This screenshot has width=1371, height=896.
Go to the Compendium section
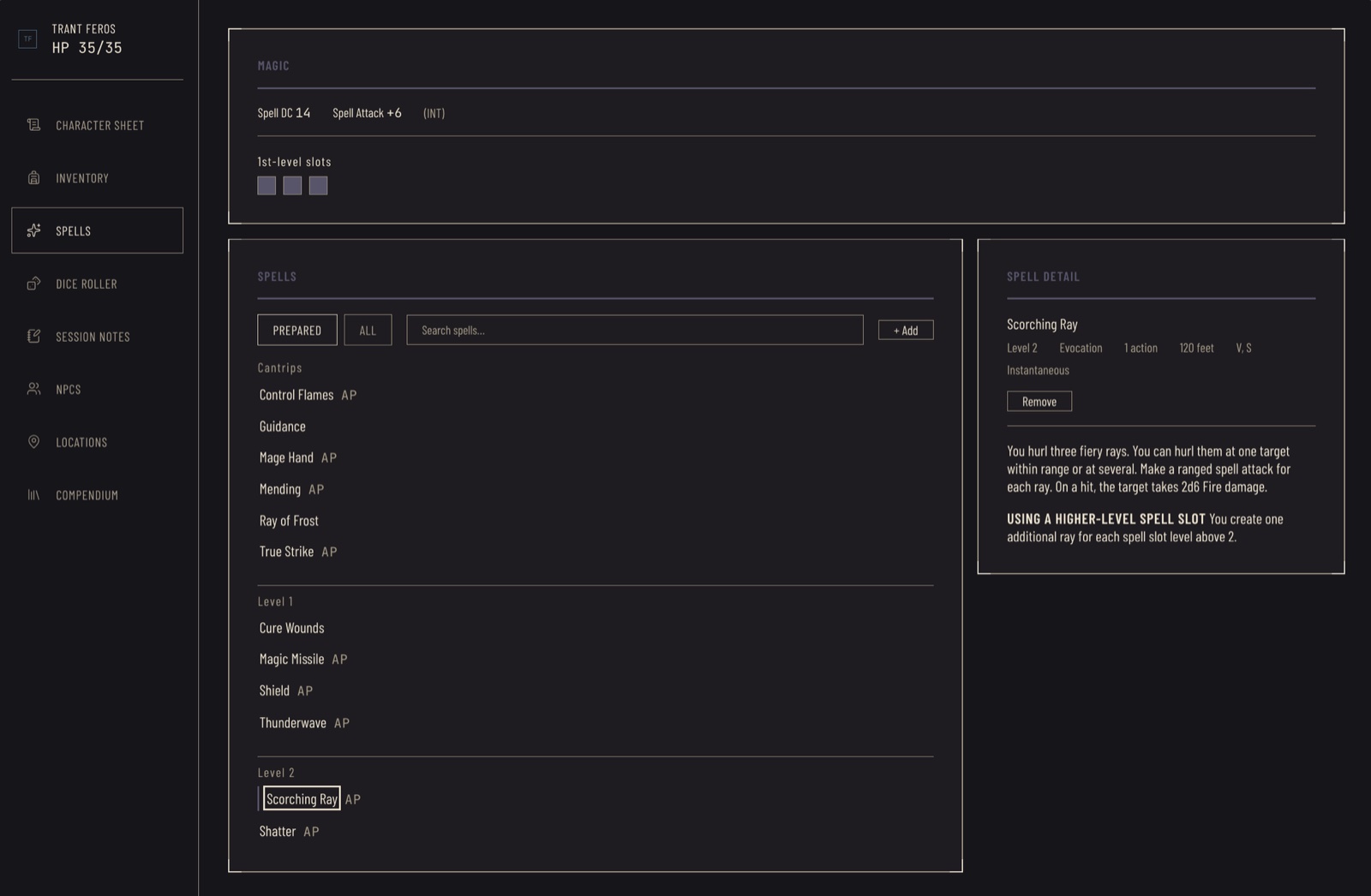click(x=98, y=495)
